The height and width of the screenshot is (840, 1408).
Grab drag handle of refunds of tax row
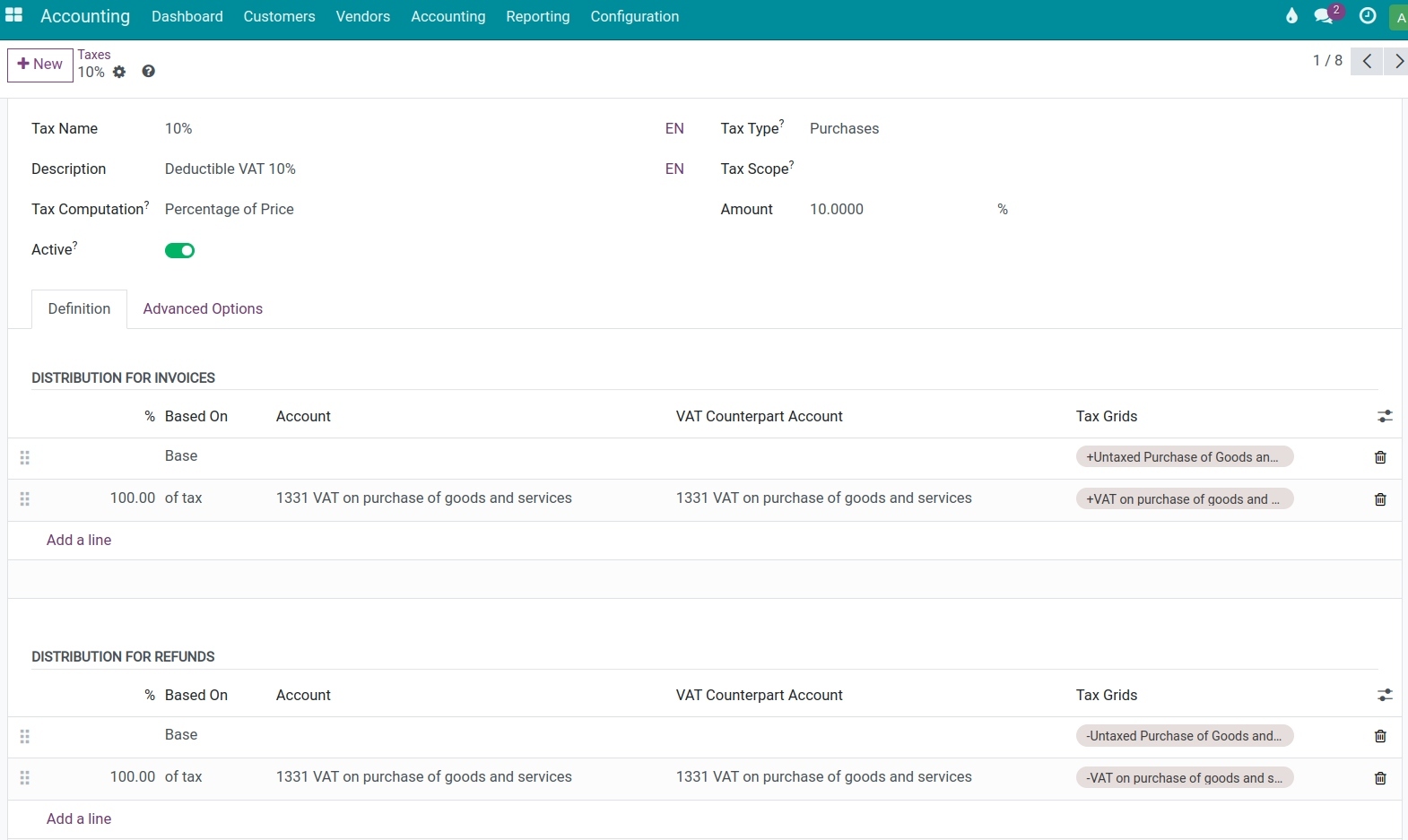click(x=24, y=777)
